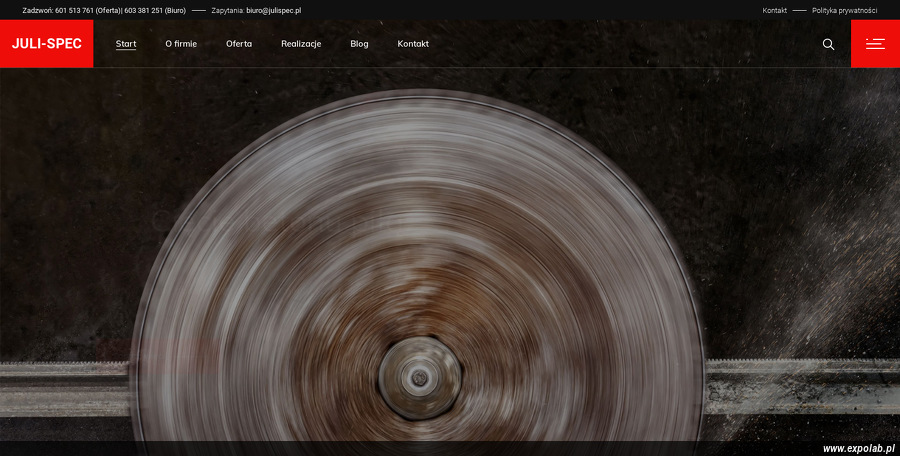Click phone number 601 513 761 (Oferta)
900x456 pixels.
pos(88,10)
